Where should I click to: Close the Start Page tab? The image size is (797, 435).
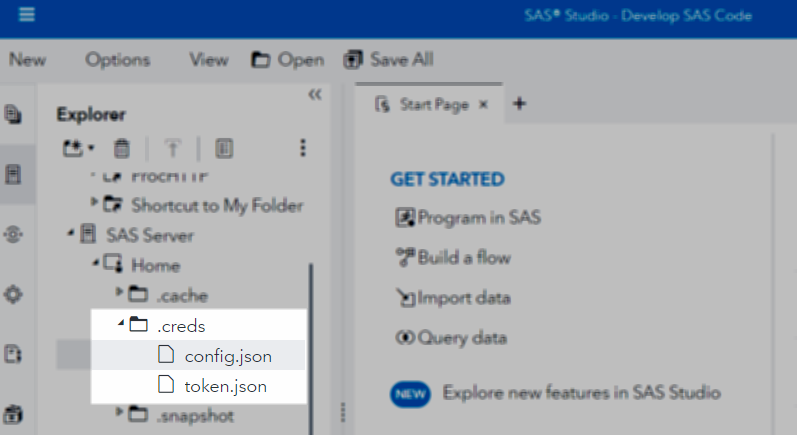483,105
